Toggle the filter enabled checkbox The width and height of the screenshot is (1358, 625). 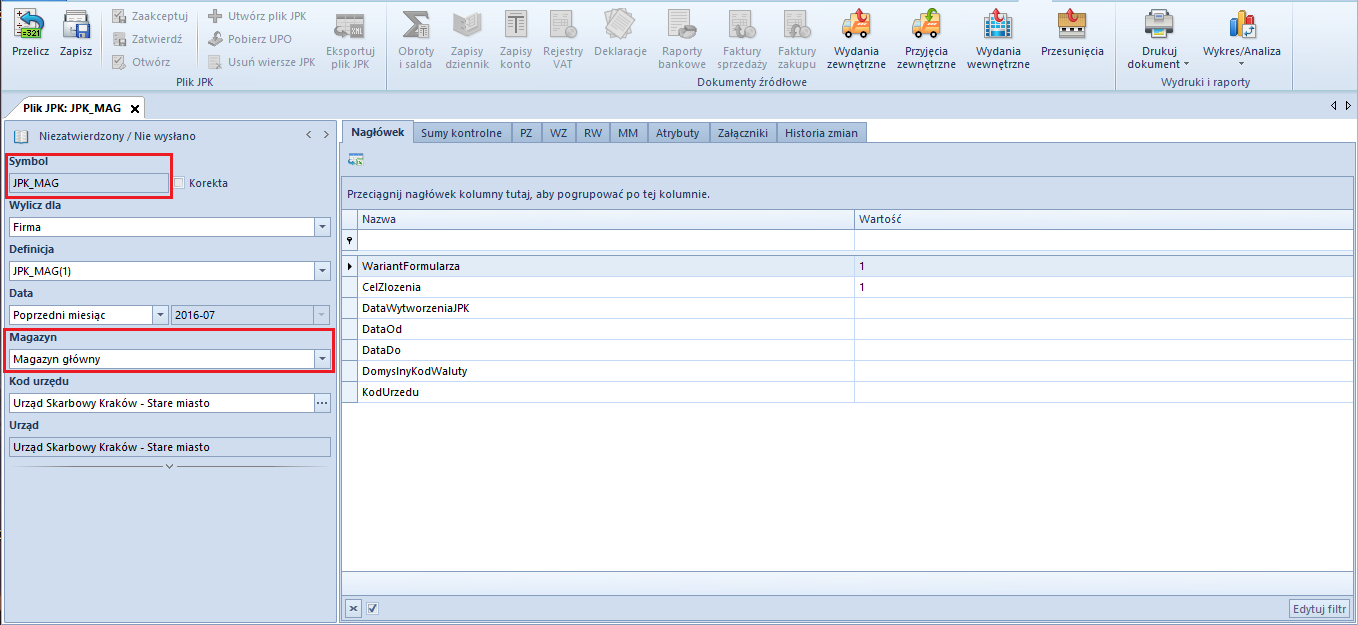coord(372,608)
